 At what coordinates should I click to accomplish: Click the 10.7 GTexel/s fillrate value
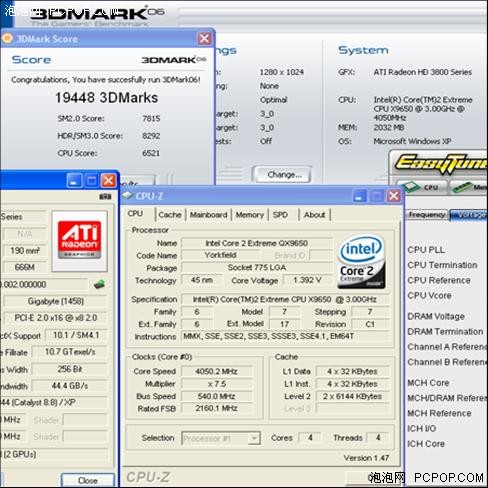pos(70,352)
